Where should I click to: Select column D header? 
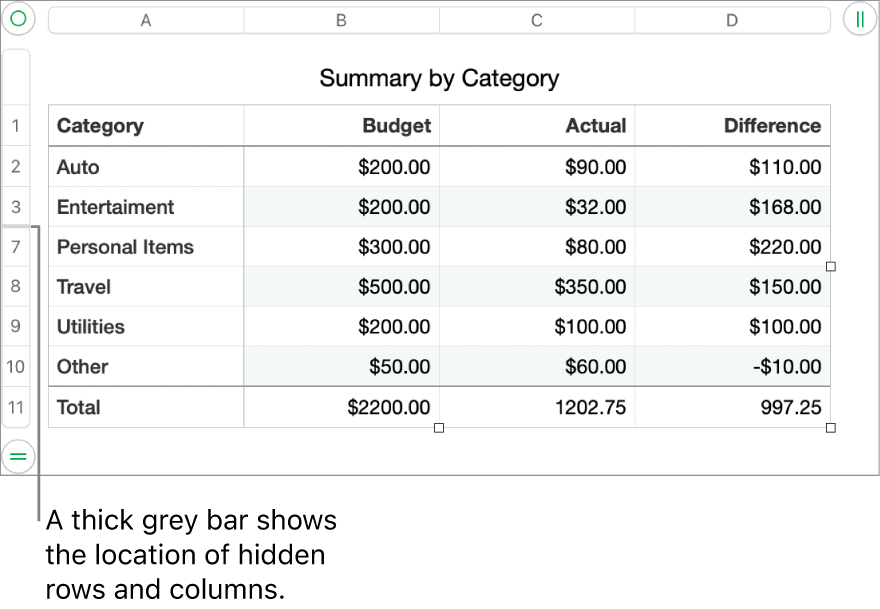point(733,18)
